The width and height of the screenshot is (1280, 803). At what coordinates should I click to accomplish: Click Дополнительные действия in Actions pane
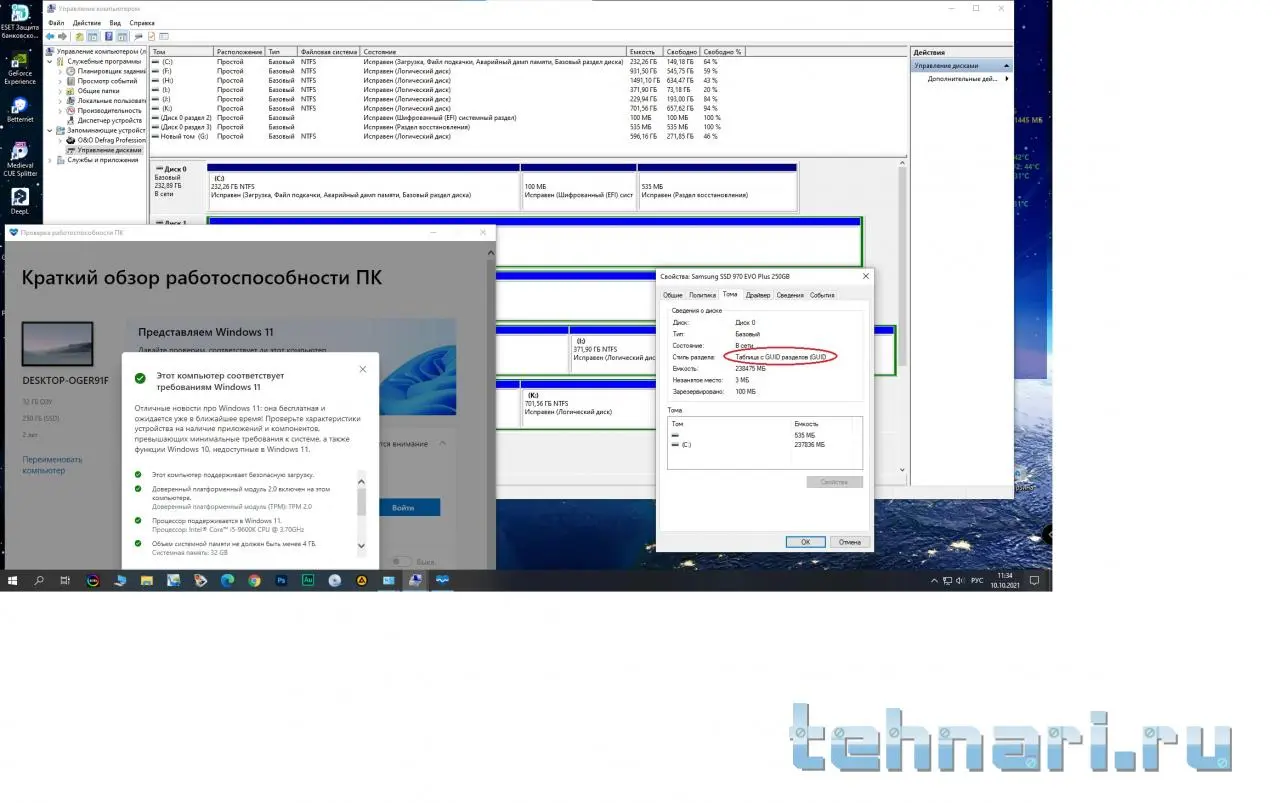pos(962,78)
